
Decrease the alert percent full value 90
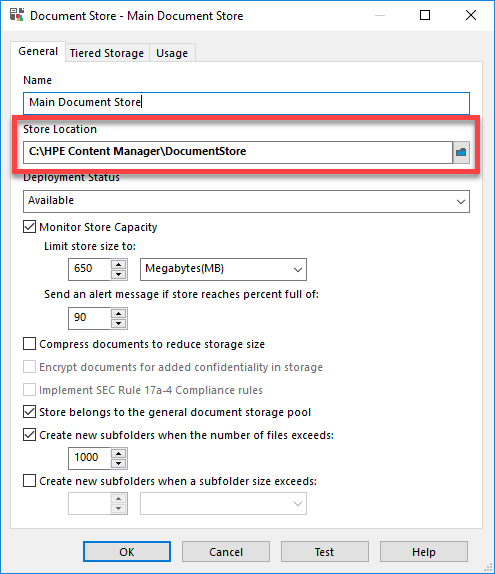118,323
